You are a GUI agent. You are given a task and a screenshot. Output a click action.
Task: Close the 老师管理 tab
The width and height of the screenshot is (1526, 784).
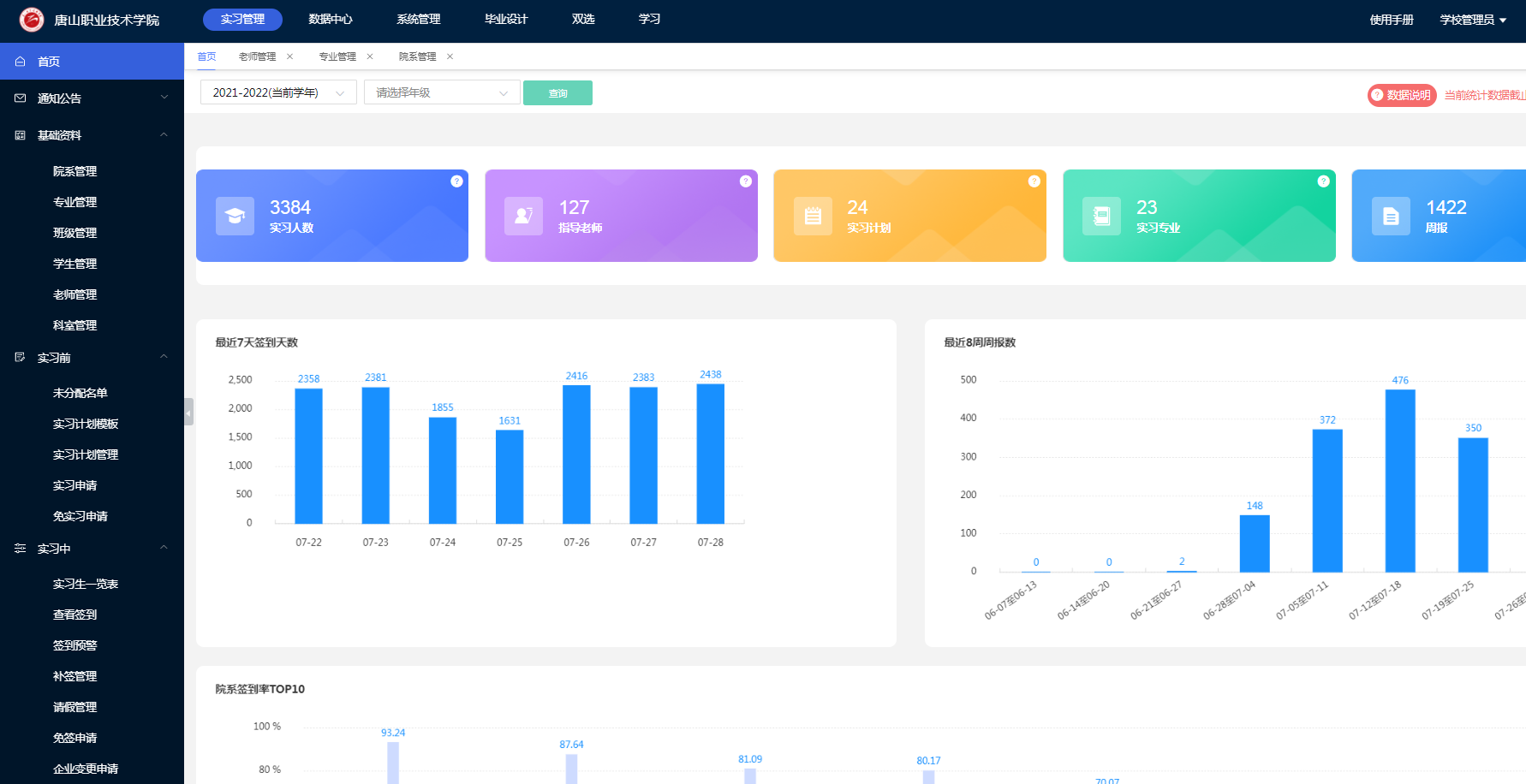(290, 56)
